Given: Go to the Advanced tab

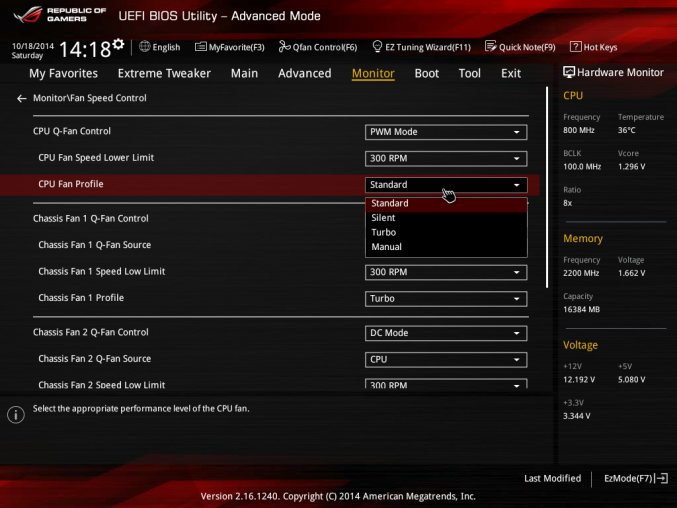Looking at the screenshot, I should coord(305,73).
